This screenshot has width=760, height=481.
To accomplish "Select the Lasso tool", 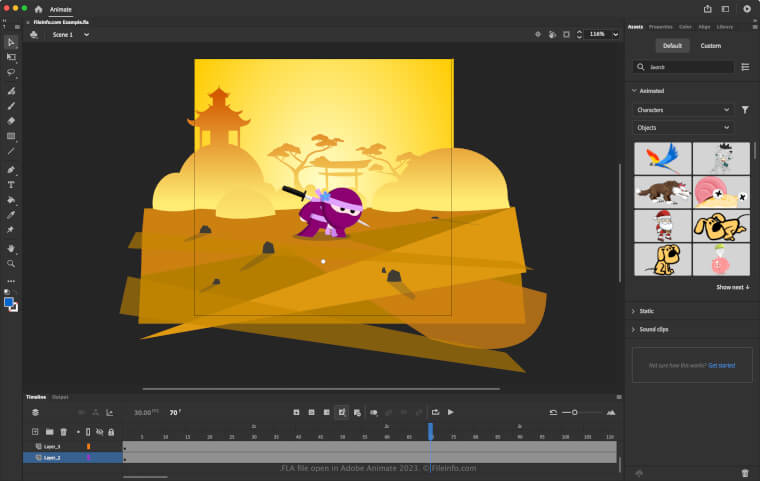I will click(x=11, y=73).
